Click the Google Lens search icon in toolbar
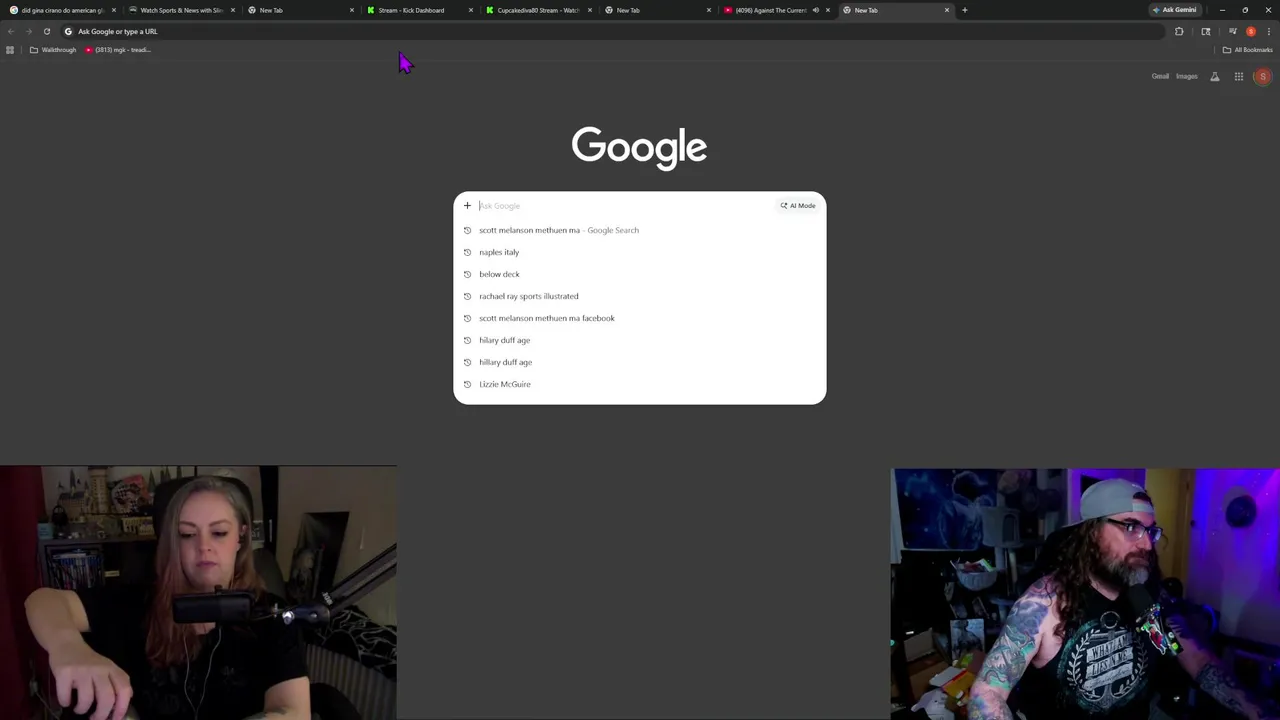1280x720 pixels. point(1206,31)
